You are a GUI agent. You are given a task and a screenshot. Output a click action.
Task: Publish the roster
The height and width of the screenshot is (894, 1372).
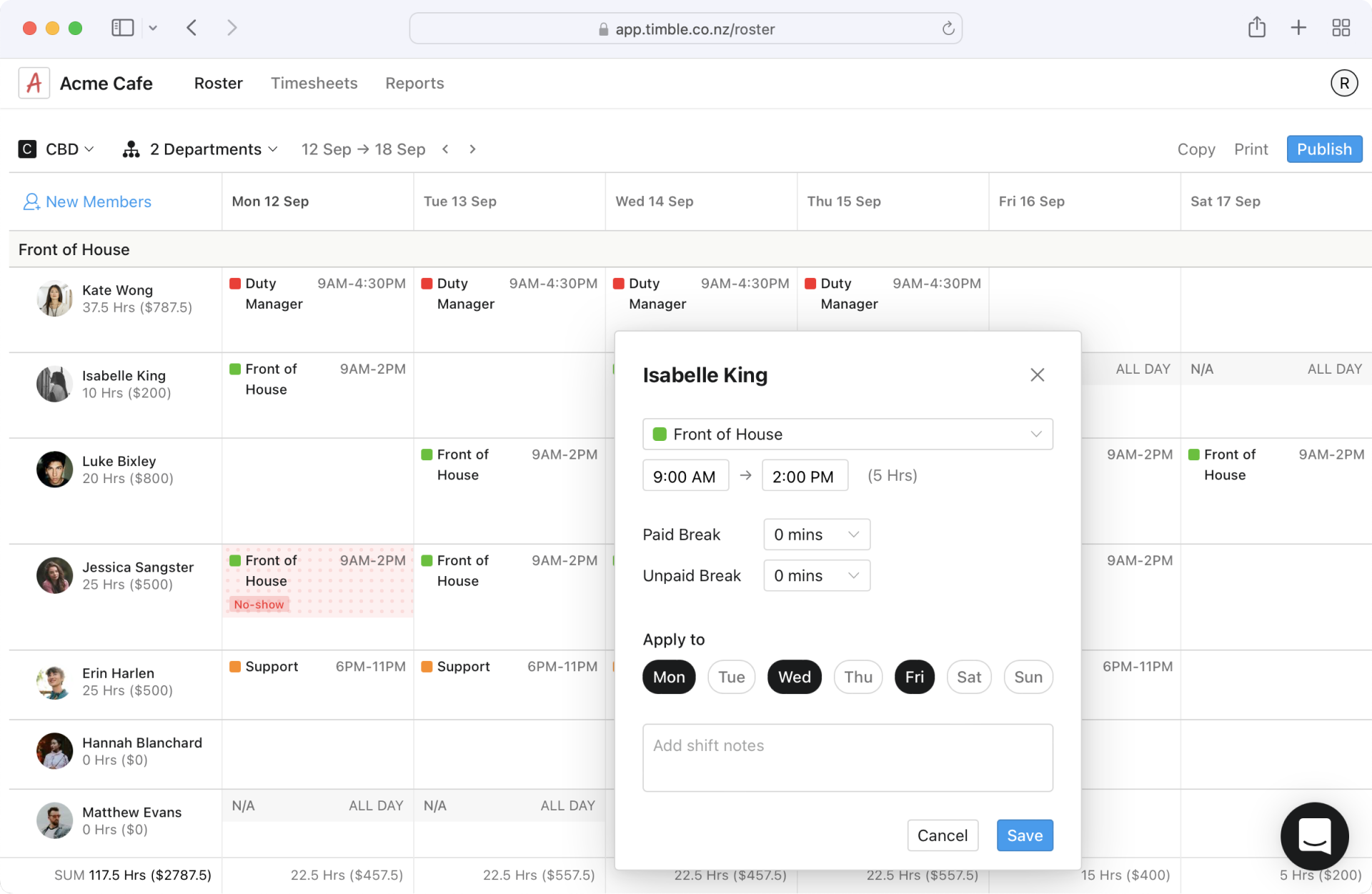click(x=1323, y=149)
